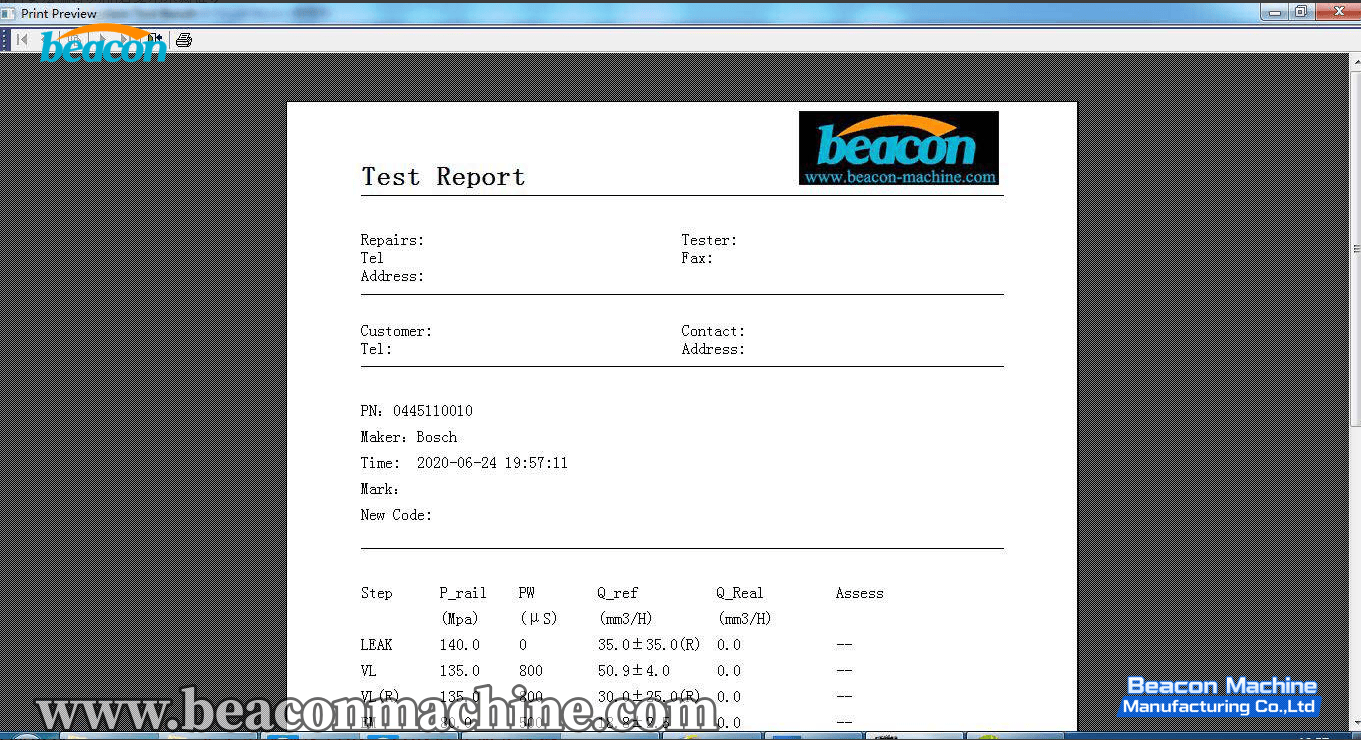Click the Assess column header

pos(859,593)
